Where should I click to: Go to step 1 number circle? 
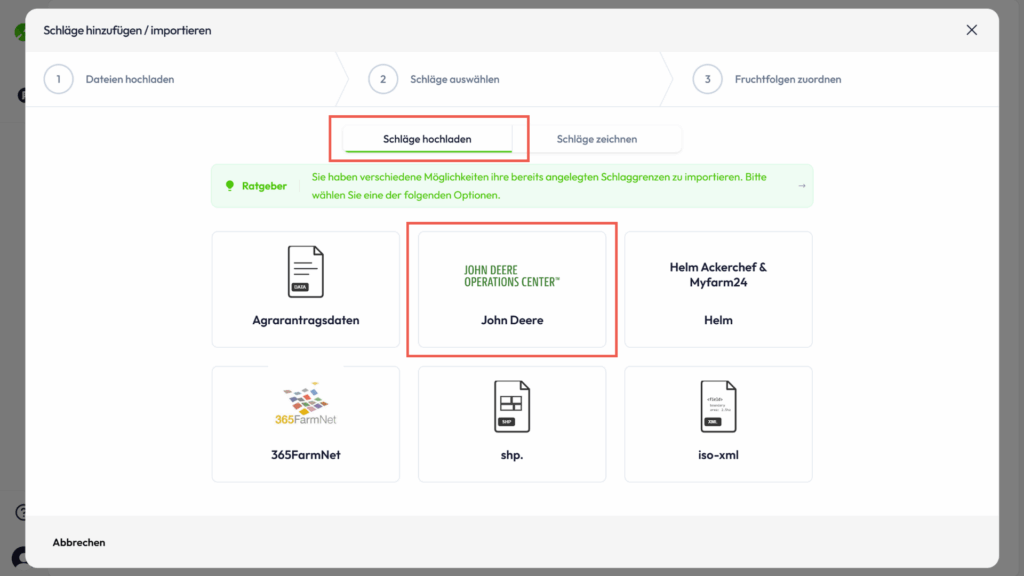pyautogui.click(x=59, y=79)
